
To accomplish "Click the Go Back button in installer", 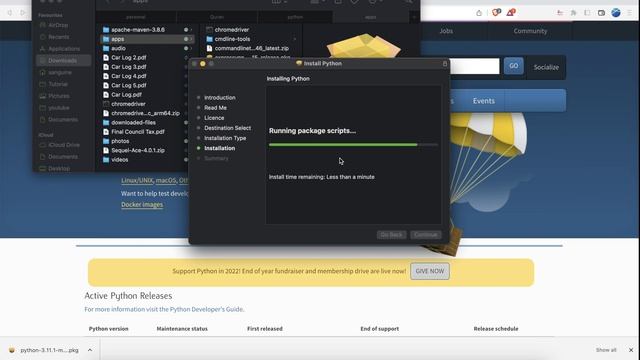I will click(391, 235).
